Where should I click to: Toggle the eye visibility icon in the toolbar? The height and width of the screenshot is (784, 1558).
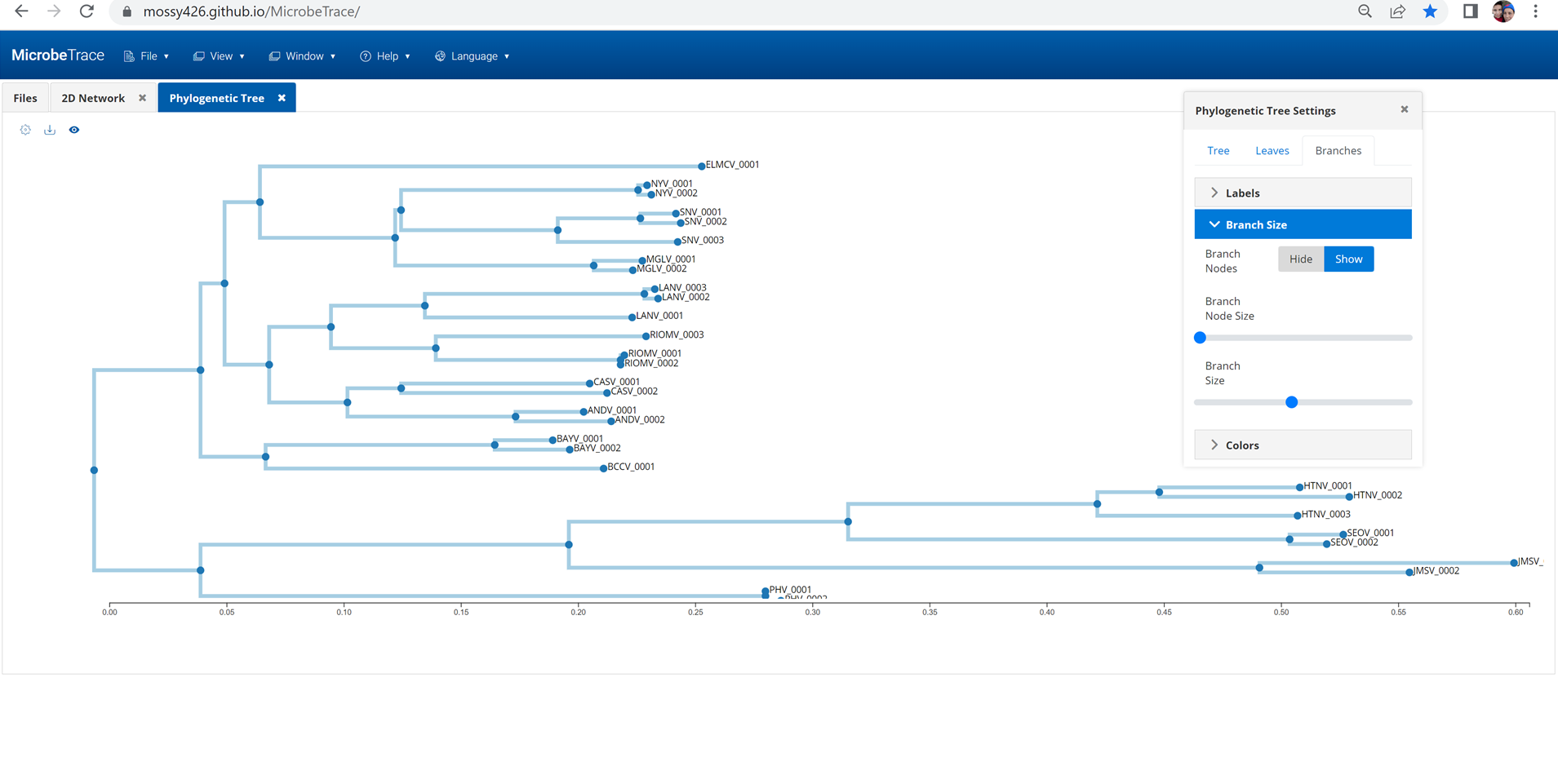coord(74,130)
